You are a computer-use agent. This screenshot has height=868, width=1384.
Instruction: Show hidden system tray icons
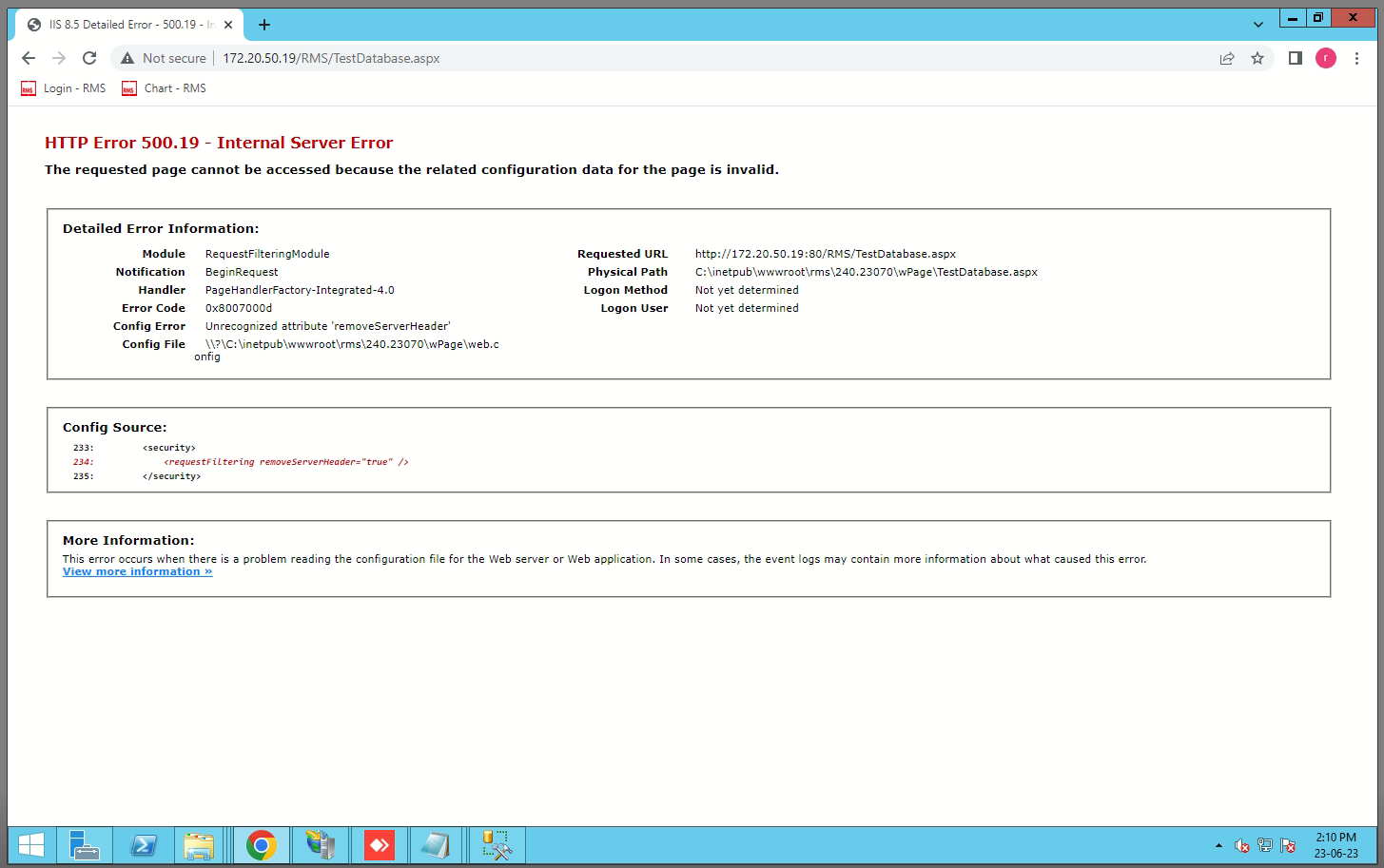point(1218,845)
